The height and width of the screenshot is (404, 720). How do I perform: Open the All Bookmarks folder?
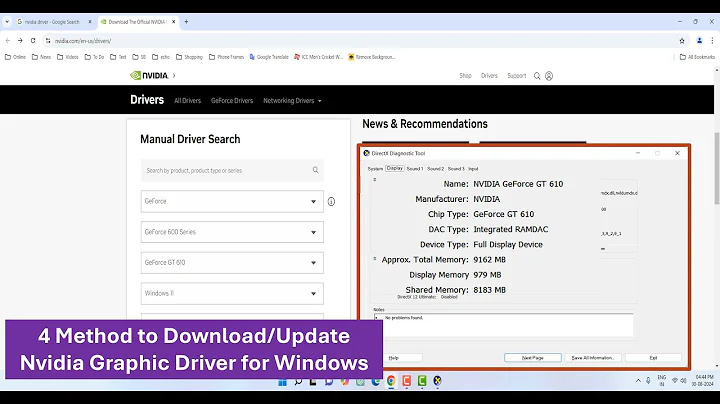click(x=697, y=57)
